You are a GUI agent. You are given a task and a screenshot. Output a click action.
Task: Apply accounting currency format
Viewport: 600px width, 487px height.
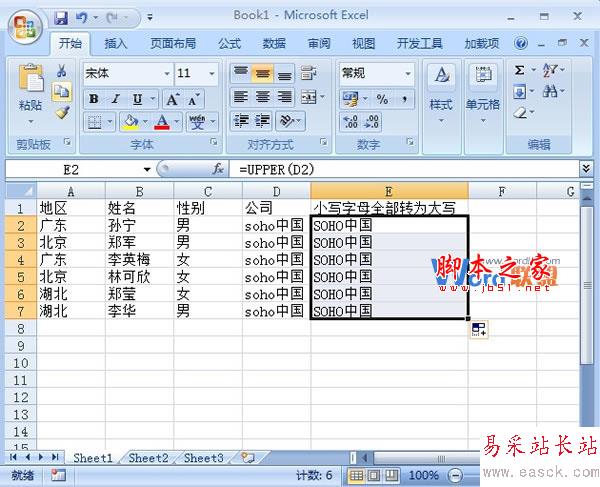click(x=351, y=99)
